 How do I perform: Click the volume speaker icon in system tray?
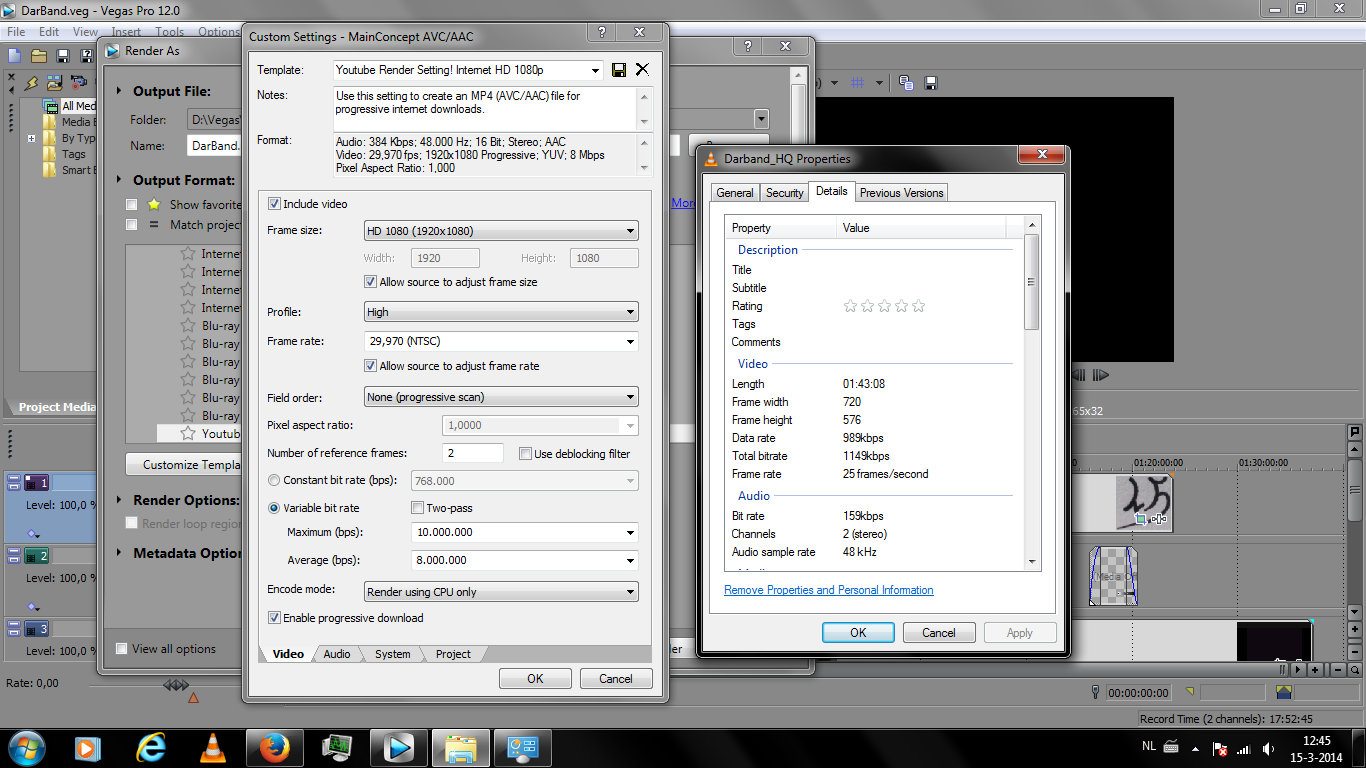click(1269, 748)
